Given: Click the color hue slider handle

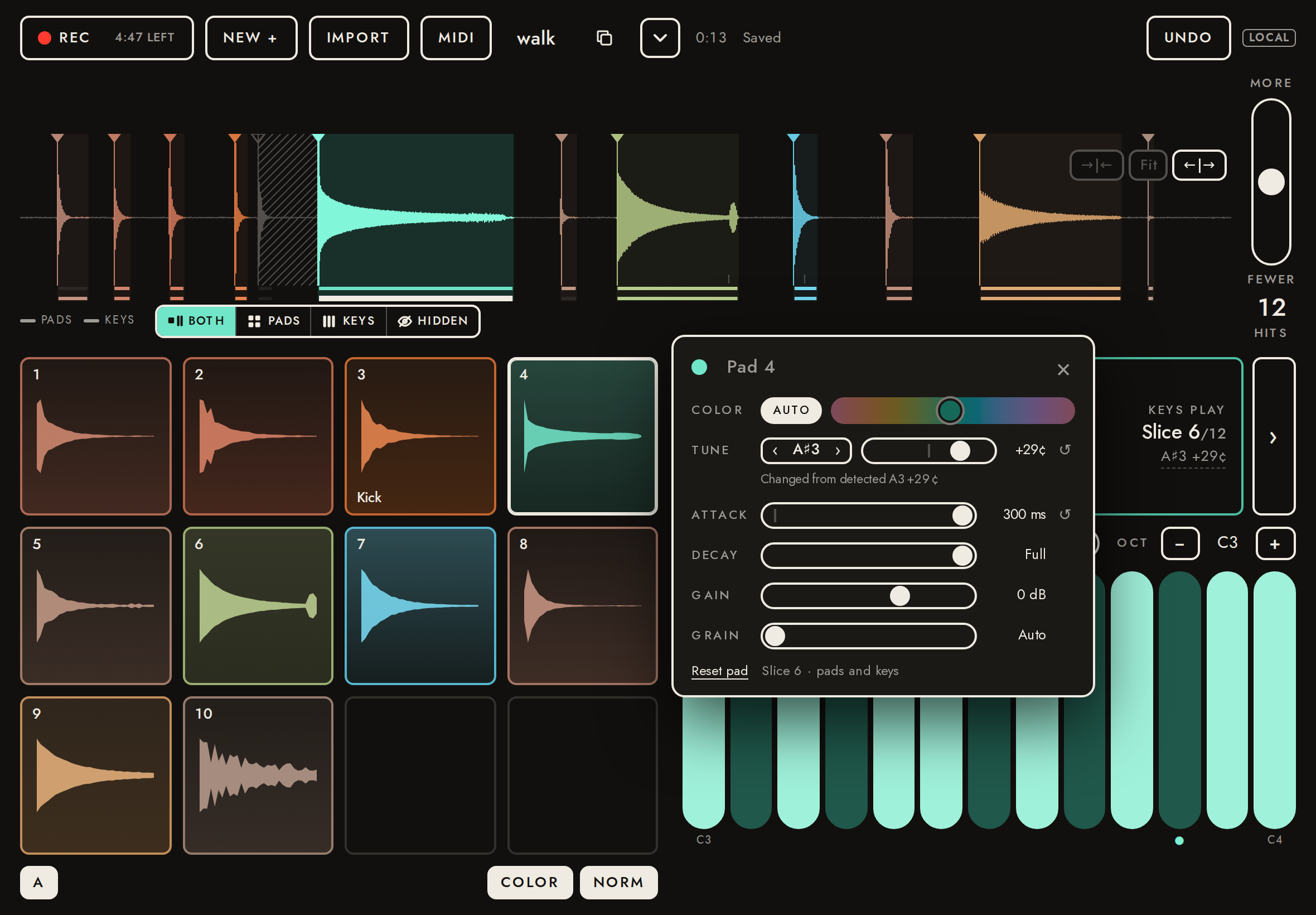Looking at the screenshot, I should click(x=949, y=411).
